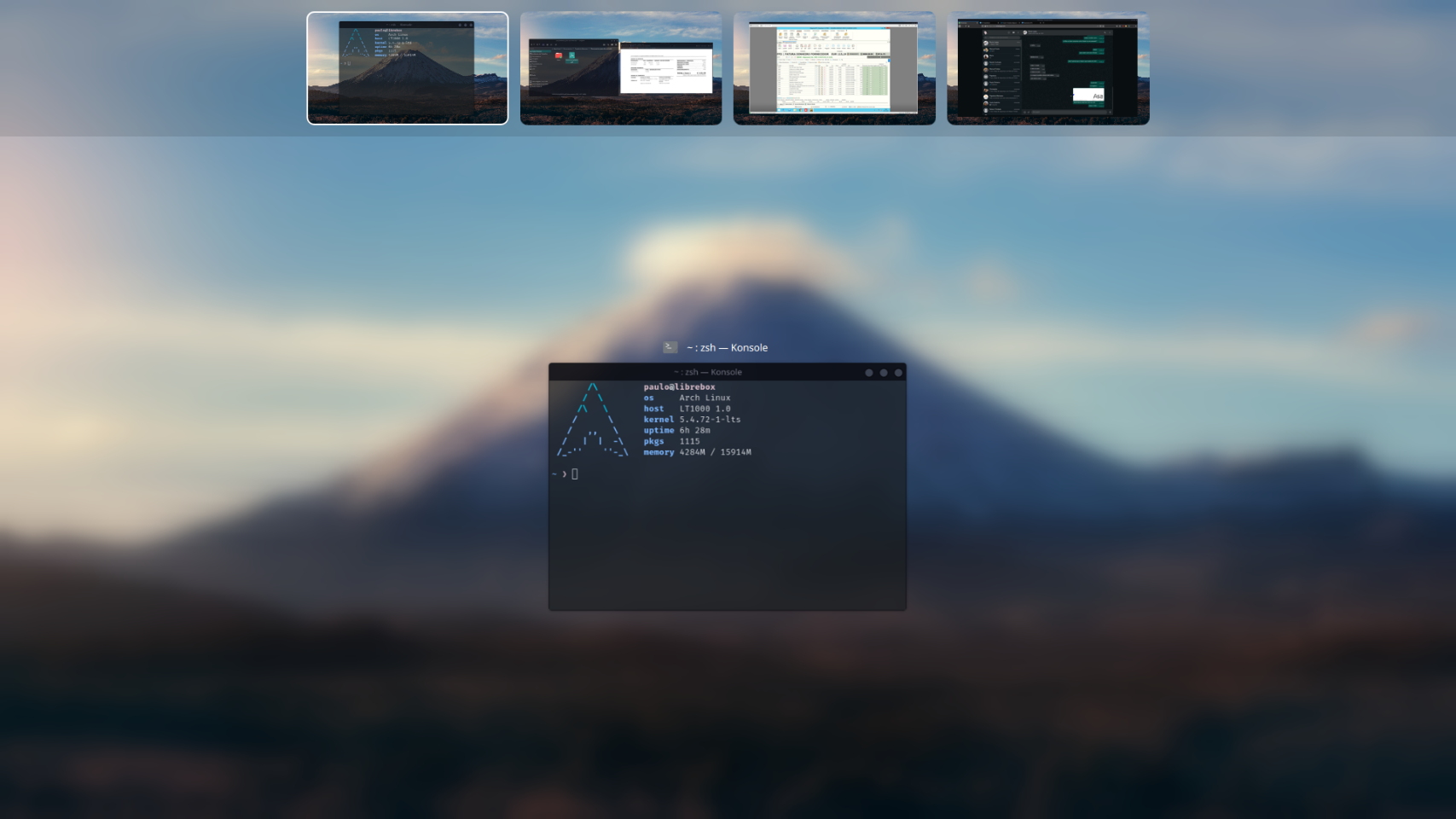Select the white document window in second desktop preview
The image size is (1456, 819).
[666, 70]
